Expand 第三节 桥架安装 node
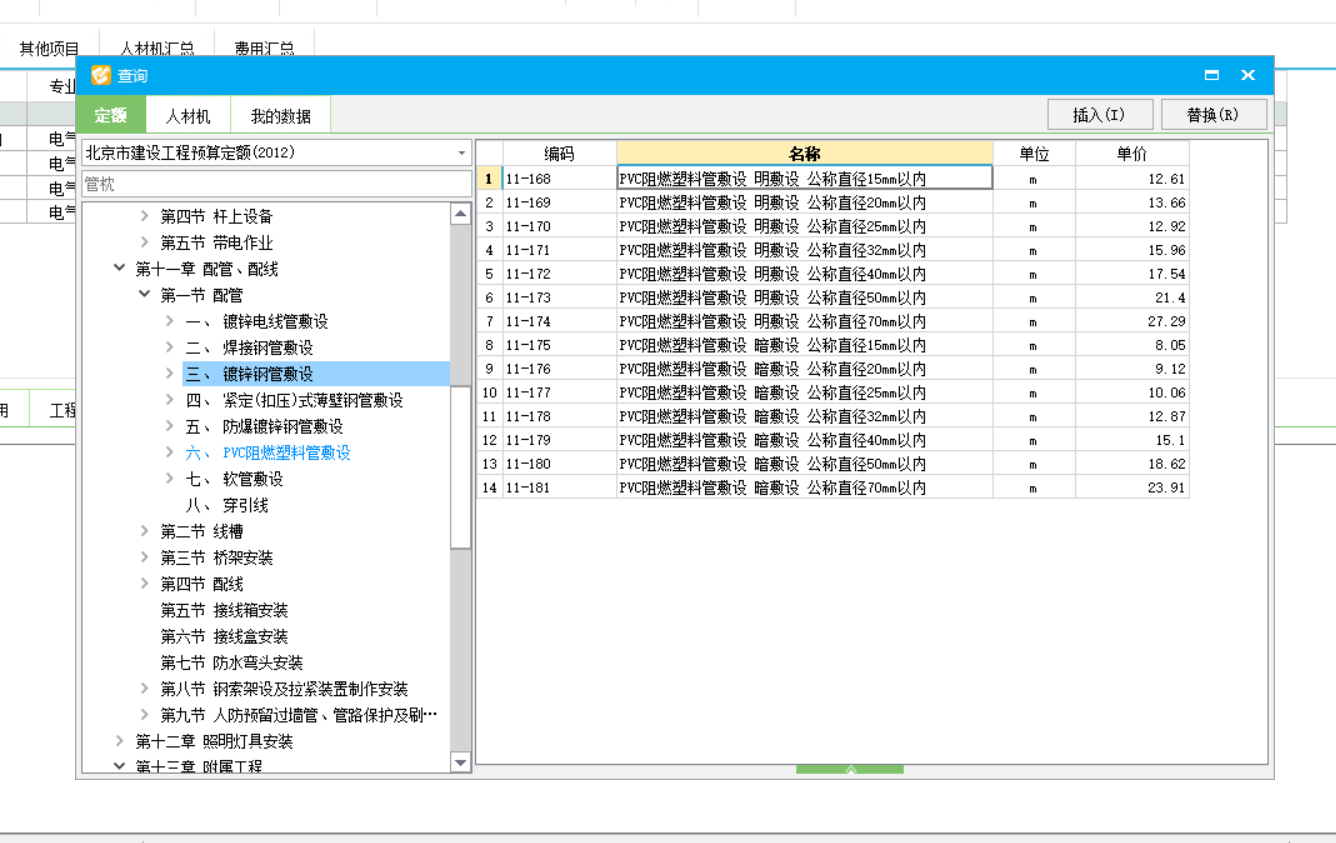This screenshot has height=843, width=1336. click(x=145, y=557)
